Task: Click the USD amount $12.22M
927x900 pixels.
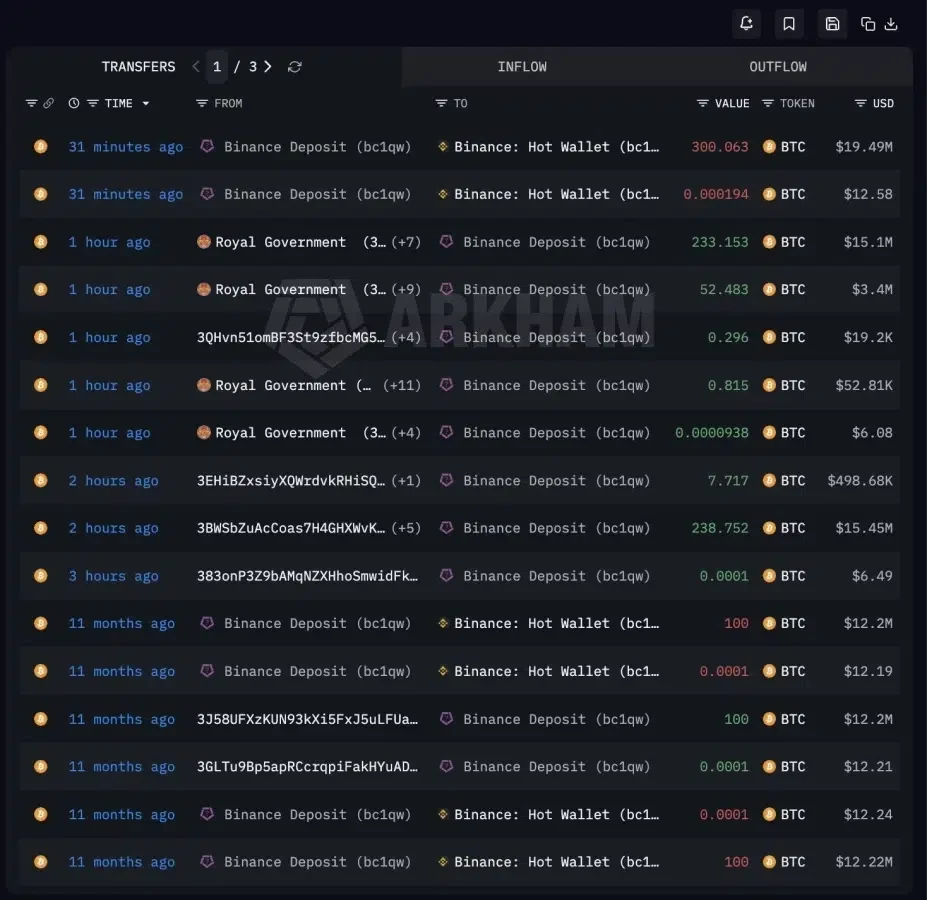Action: tap(864, 862)
